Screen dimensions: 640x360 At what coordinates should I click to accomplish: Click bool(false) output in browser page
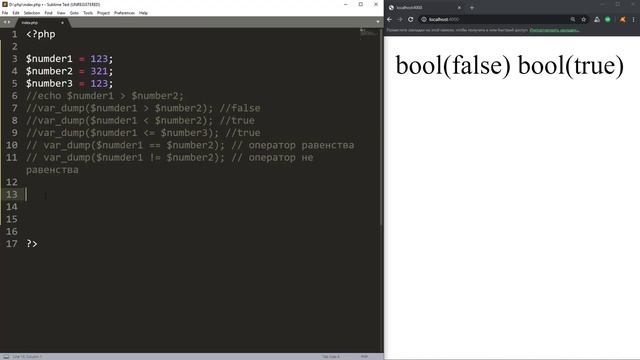point(453,66)
